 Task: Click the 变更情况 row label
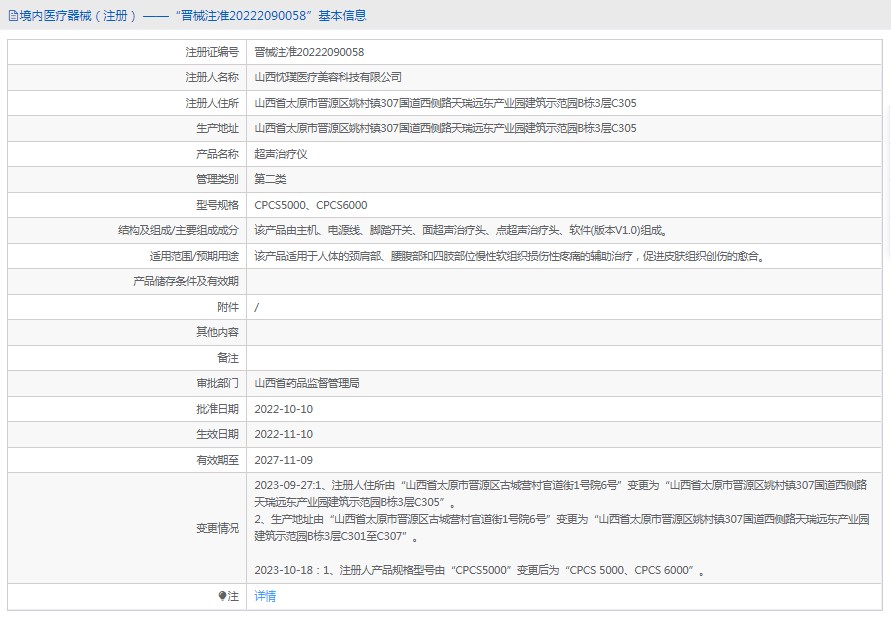click(218, 528)
